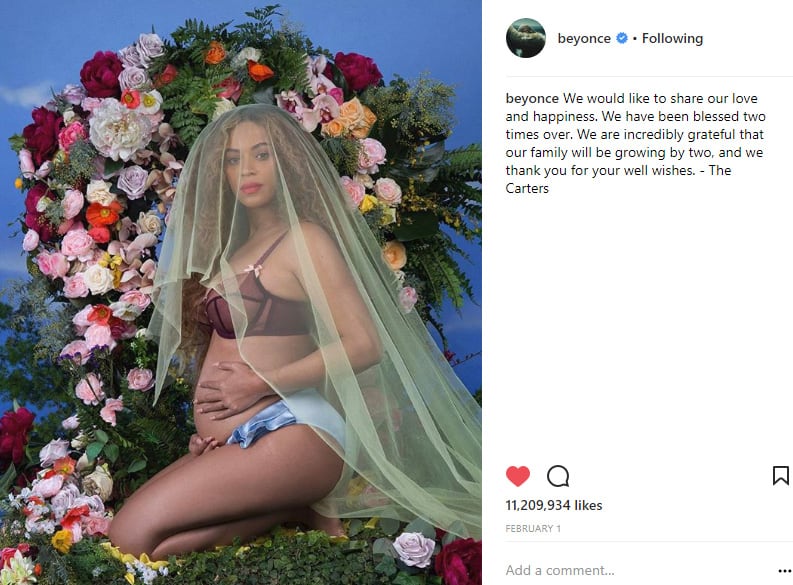
Task: Open comments via the speech bubble icon
Action: pos(558,476)
